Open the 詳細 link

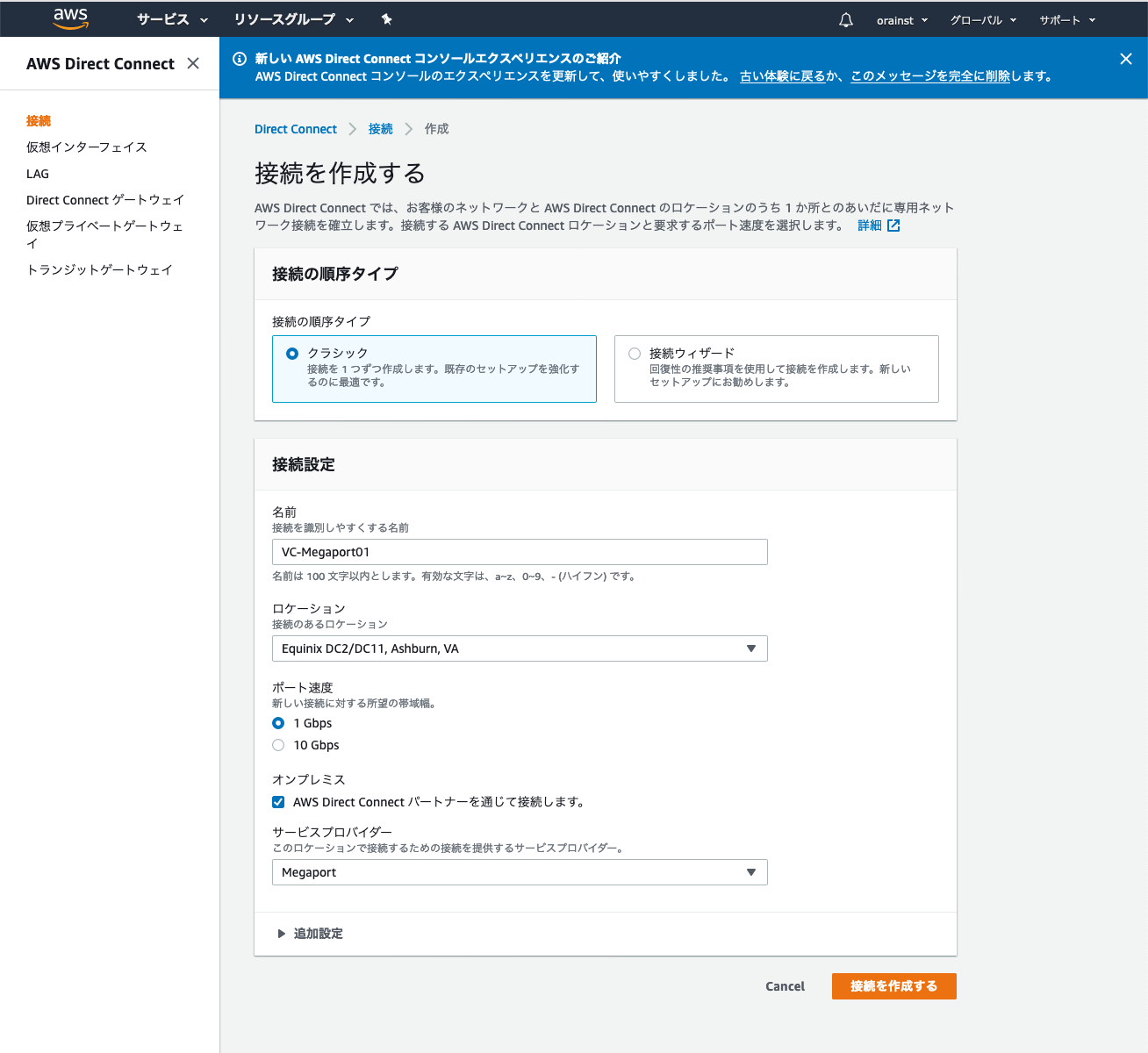coord(869,226)
